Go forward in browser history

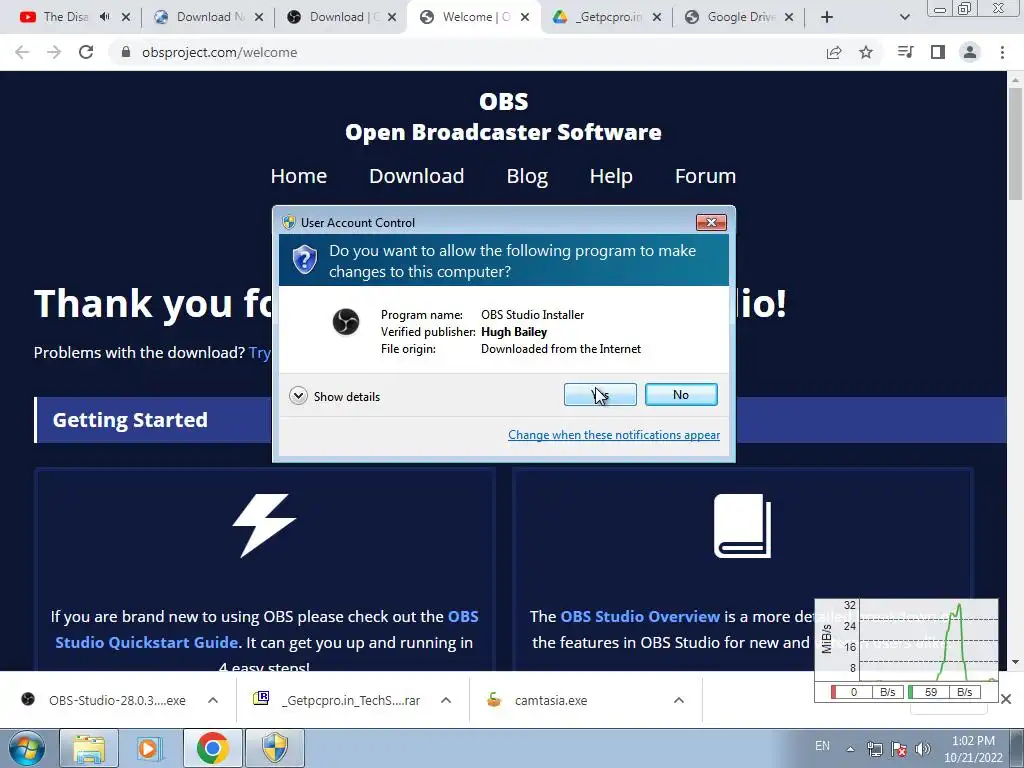pos(54,52)
